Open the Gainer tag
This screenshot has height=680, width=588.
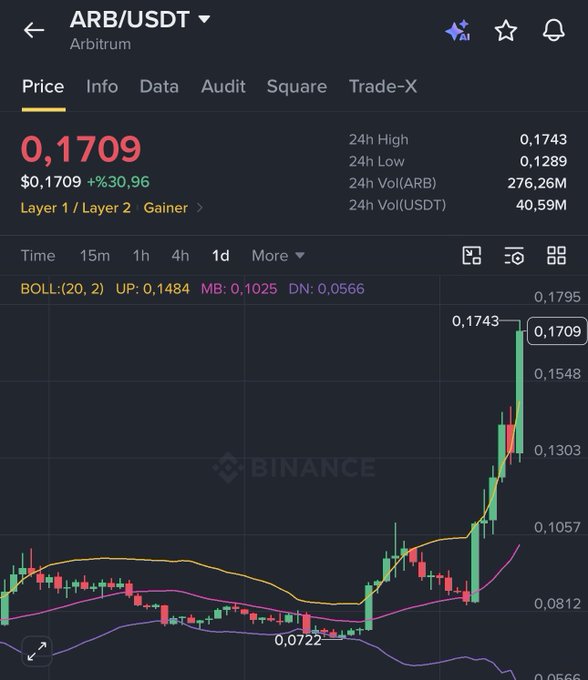tap(166, 208)
